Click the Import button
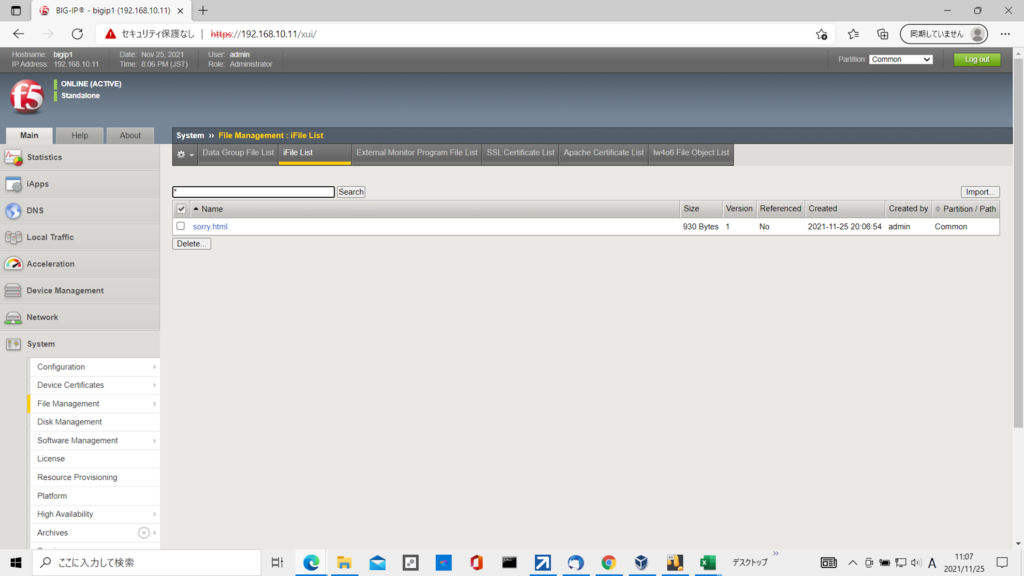 980,192
